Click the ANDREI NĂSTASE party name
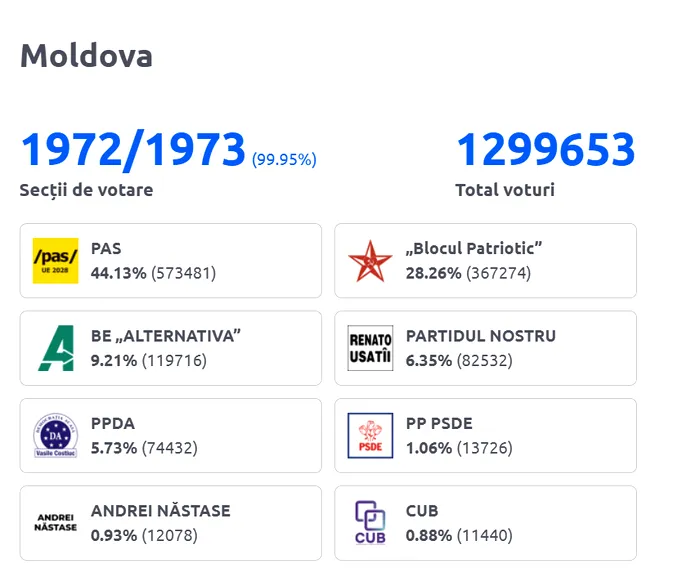 click(x=160, y=511)
